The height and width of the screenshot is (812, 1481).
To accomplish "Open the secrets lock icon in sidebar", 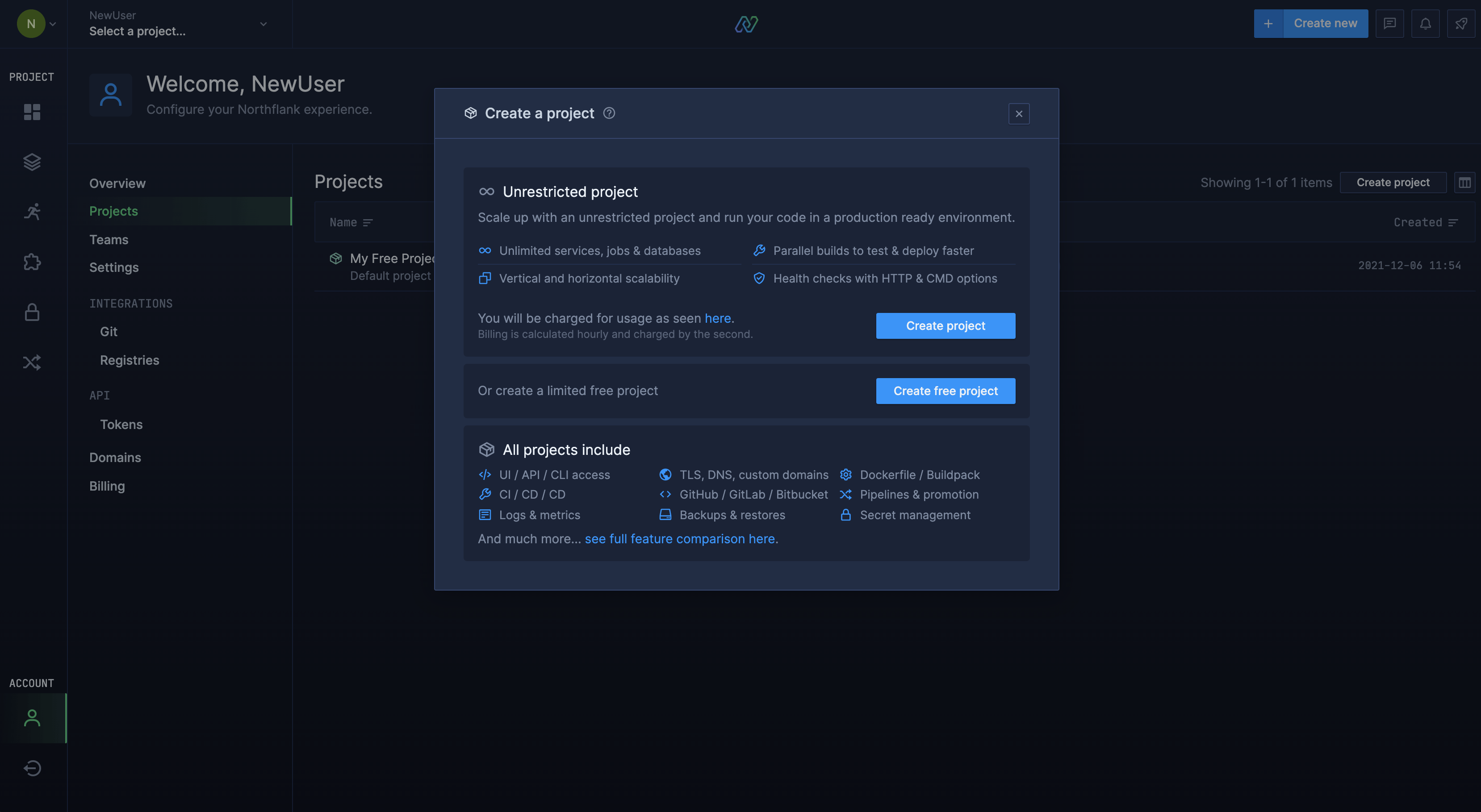I will 32,312.
